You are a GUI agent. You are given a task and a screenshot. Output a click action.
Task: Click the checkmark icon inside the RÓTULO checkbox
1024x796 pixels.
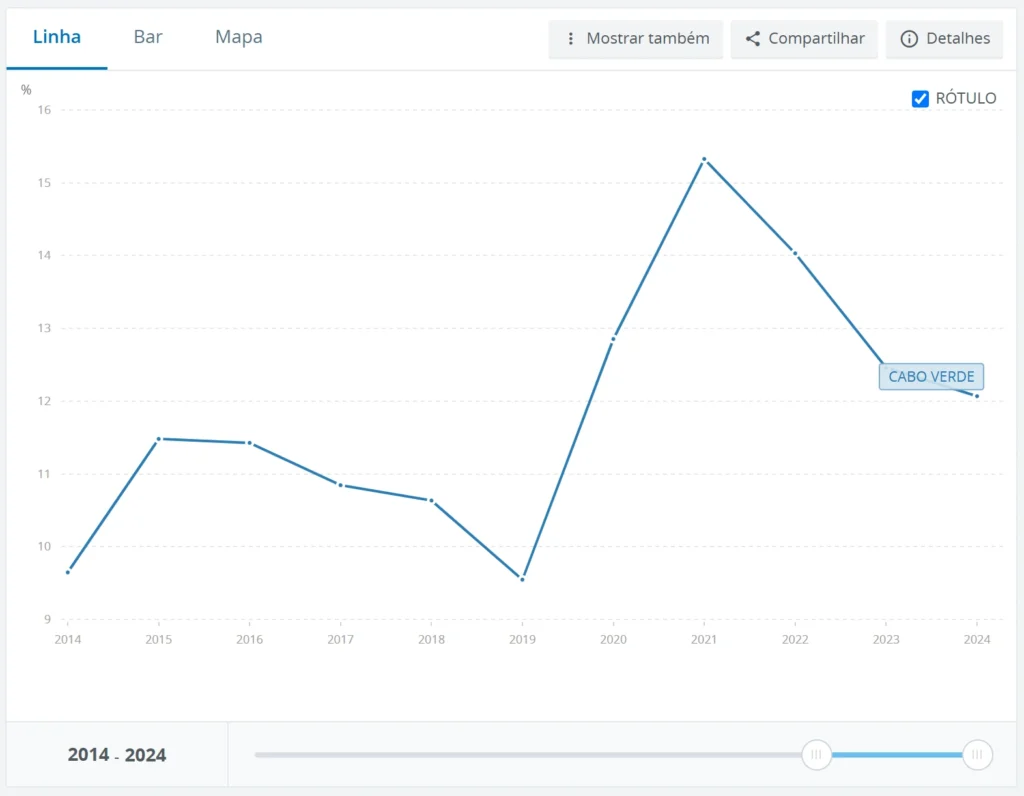[x=919, y=98]
